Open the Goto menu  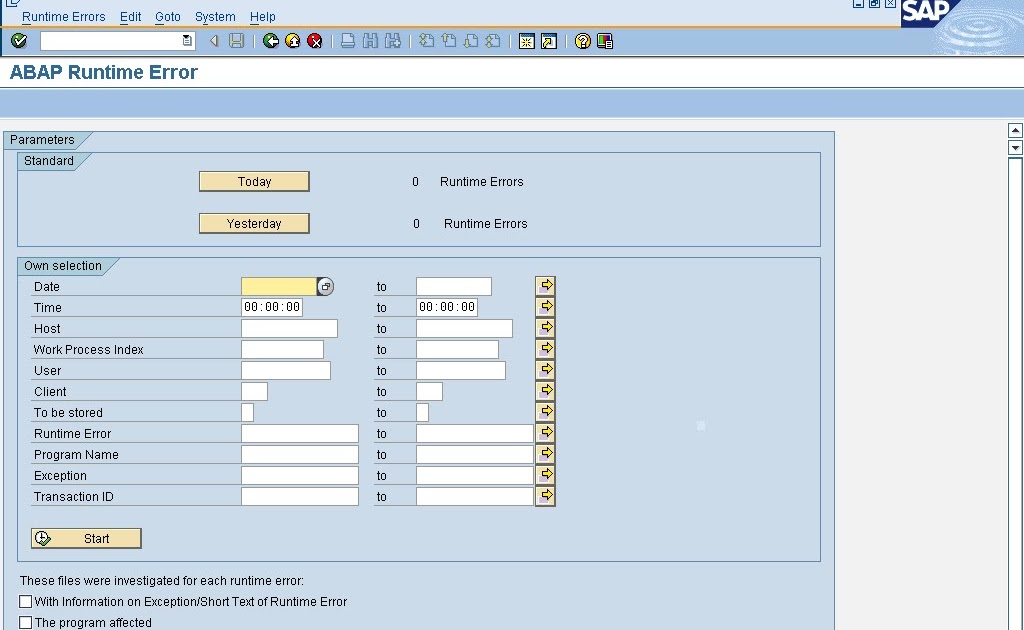(x=168, y=16)
